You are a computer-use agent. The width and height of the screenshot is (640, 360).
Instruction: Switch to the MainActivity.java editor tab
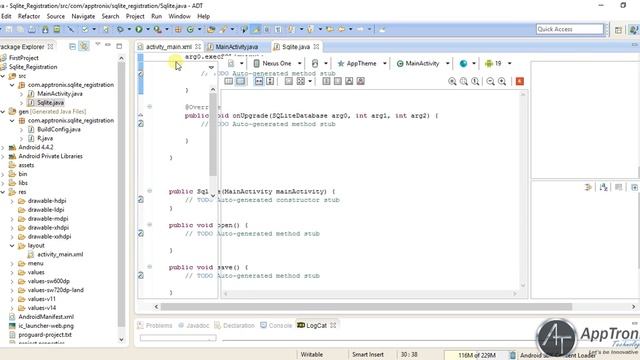tap(237, 47)
